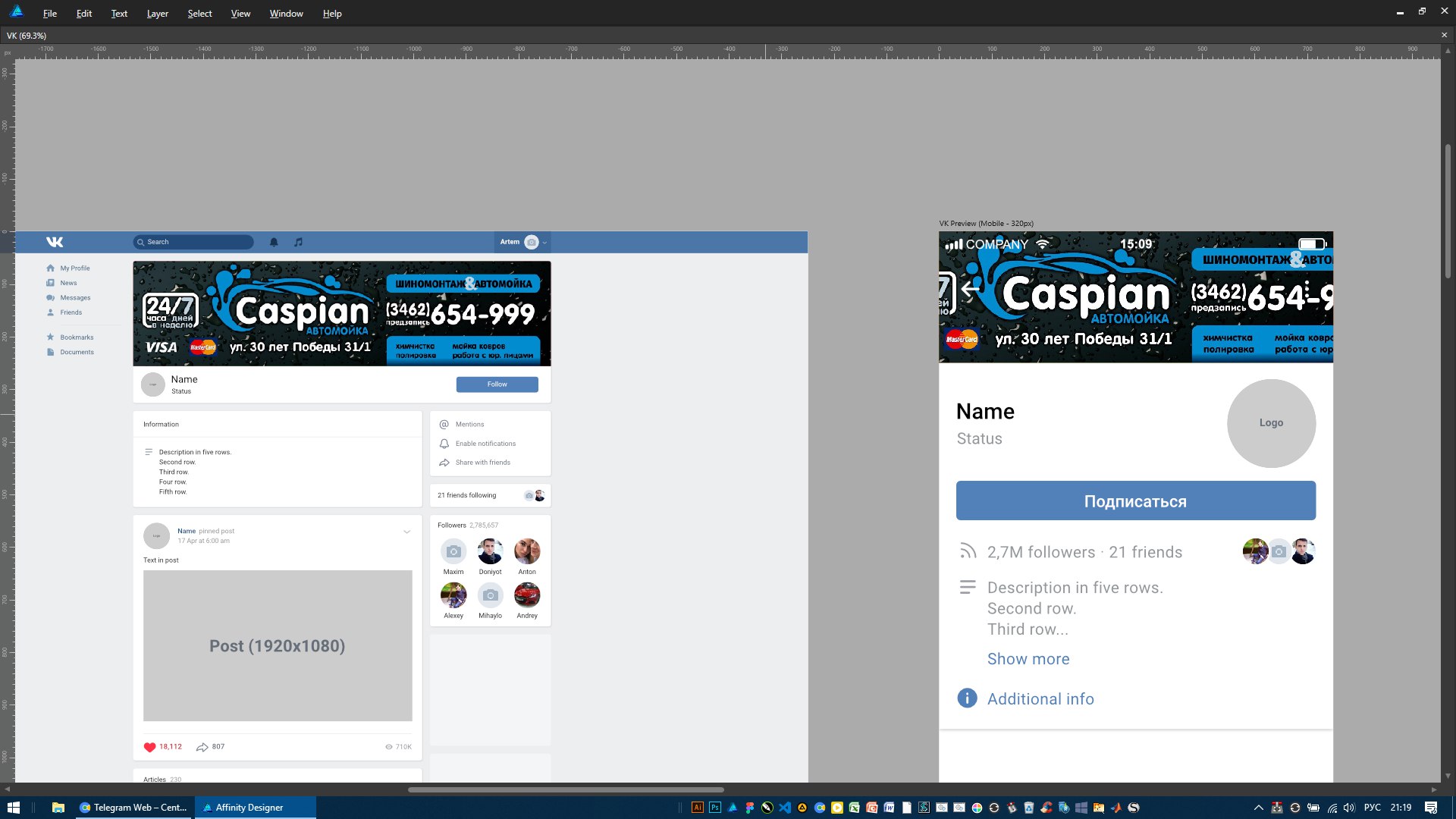Viewport: 1456px width, 819px height.
Task: Expand the pinned post chevron
Action: (407, 532)
